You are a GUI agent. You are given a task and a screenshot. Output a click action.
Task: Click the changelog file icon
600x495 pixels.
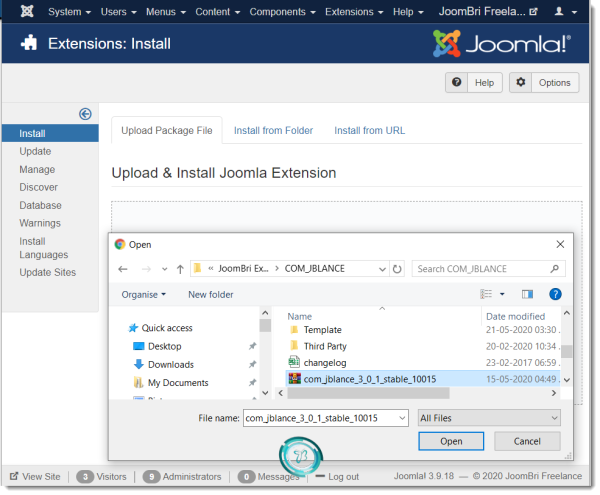(294, 362)
